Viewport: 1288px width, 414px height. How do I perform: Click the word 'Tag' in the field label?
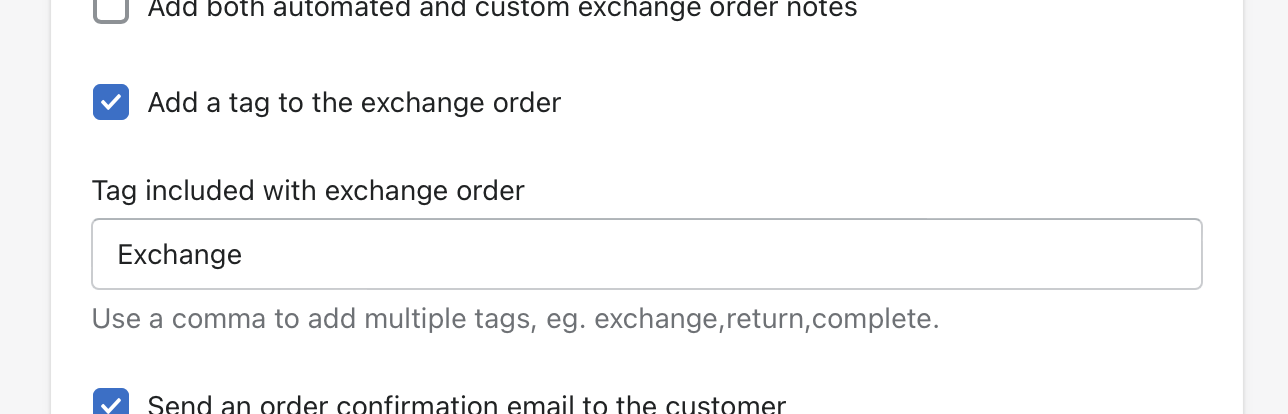click(x=114, y=190)
